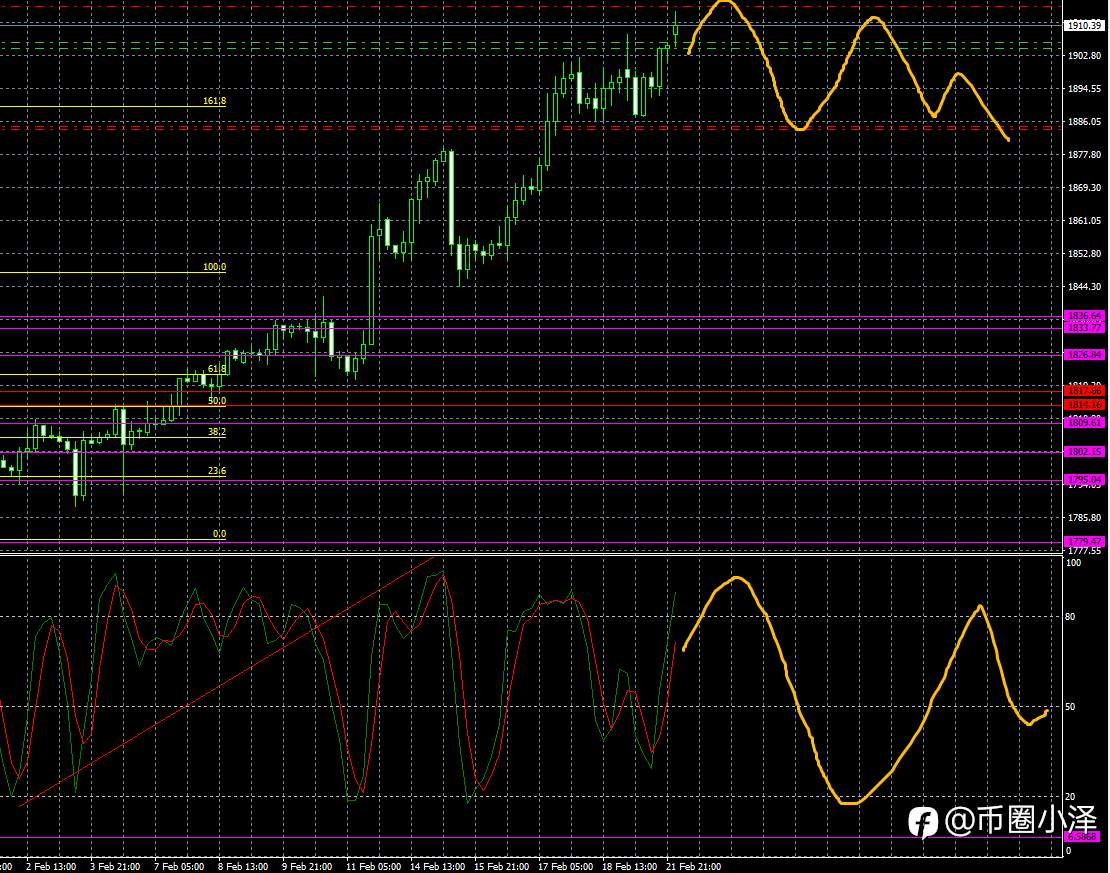
Task: Click the time axis label 8 Feb 13:00
Action: 243,867
